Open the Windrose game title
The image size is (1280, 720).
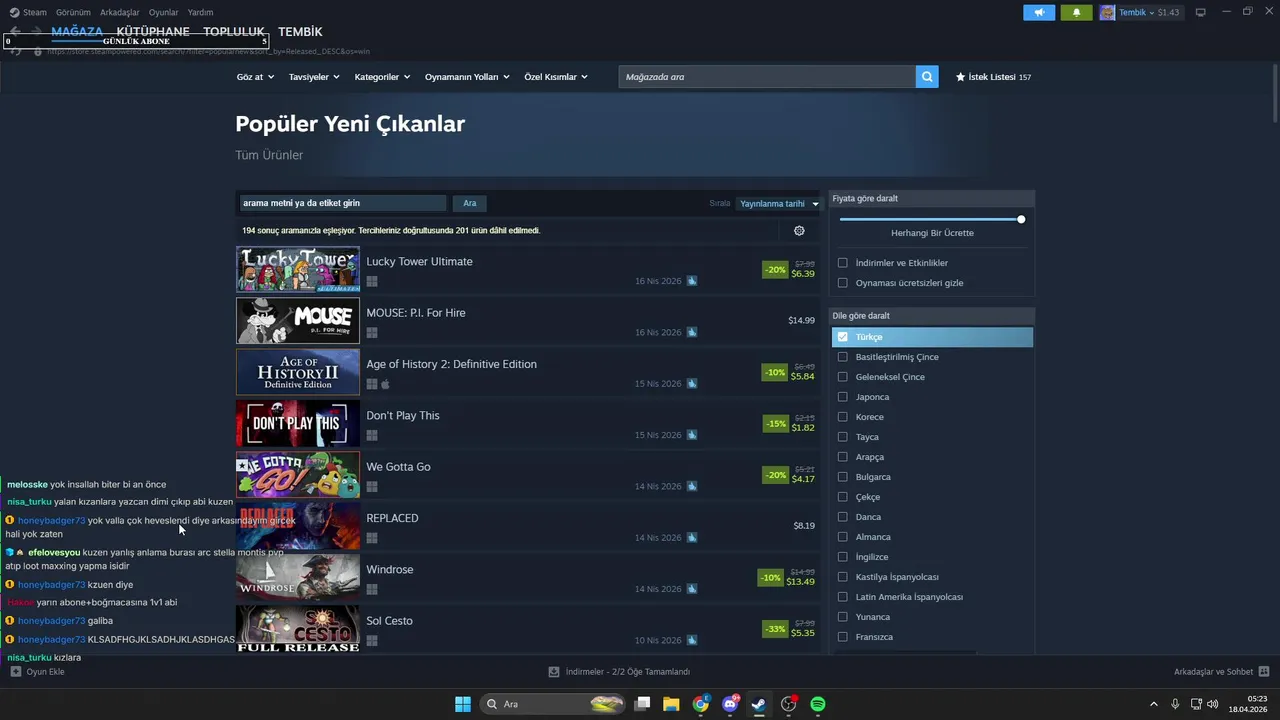coord(390,570)
